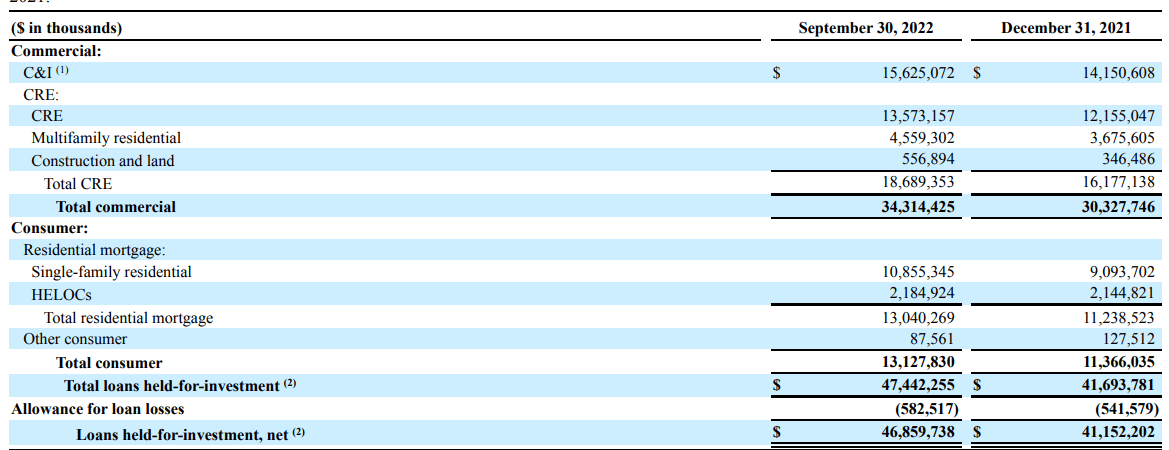Click the 'Total CRE' row label
Screen dimensions: 1169x450
(78, 183)
